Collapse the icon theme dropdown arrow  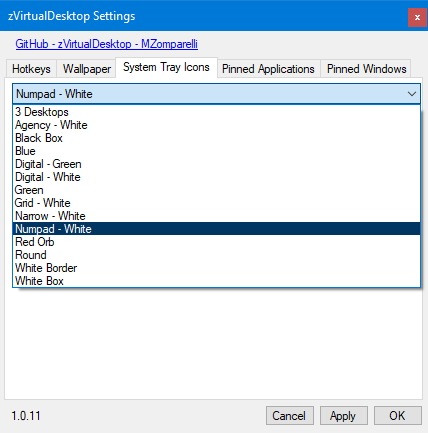[412, 94]
